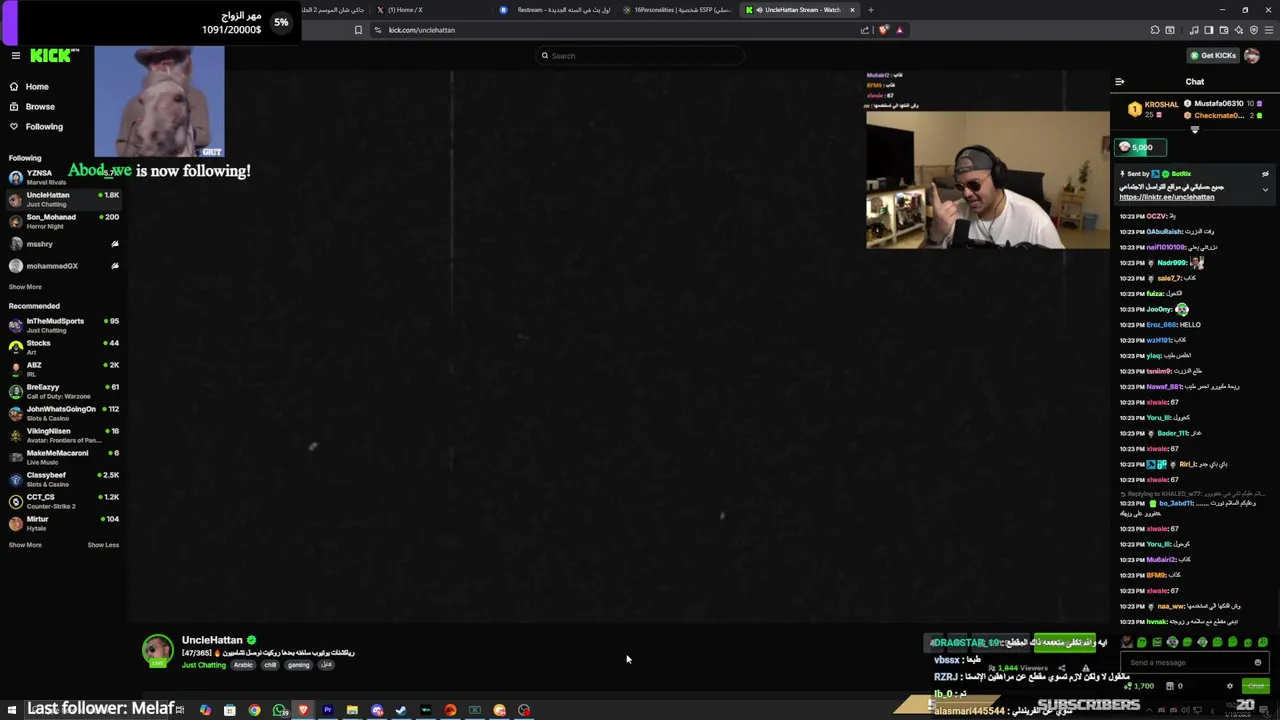1280x720 pixels.
Task: Open the VikingNilsen channel
Action: [x=63, y=435]
